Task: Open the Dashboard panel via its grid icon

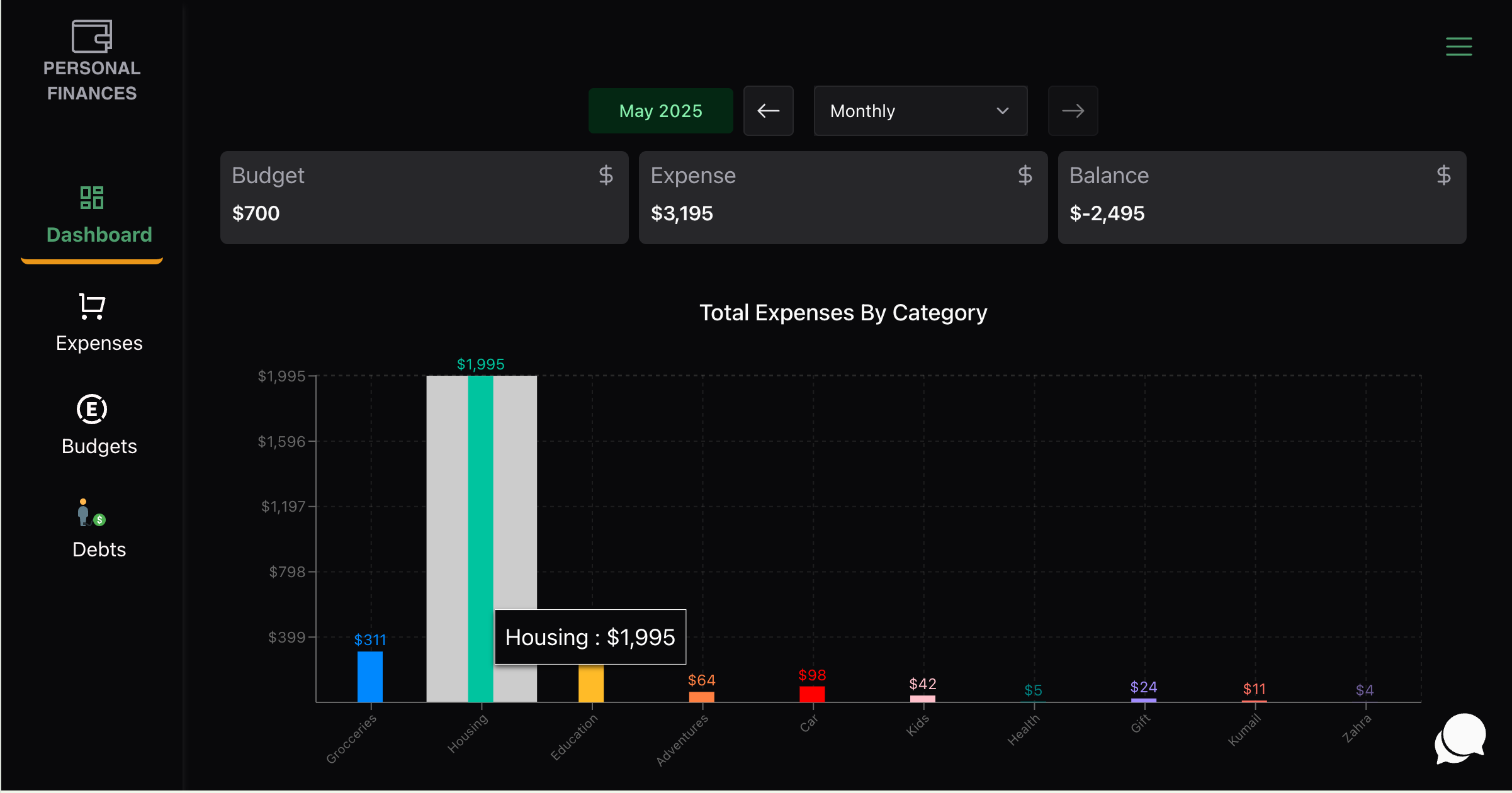Action: [92, 198]
